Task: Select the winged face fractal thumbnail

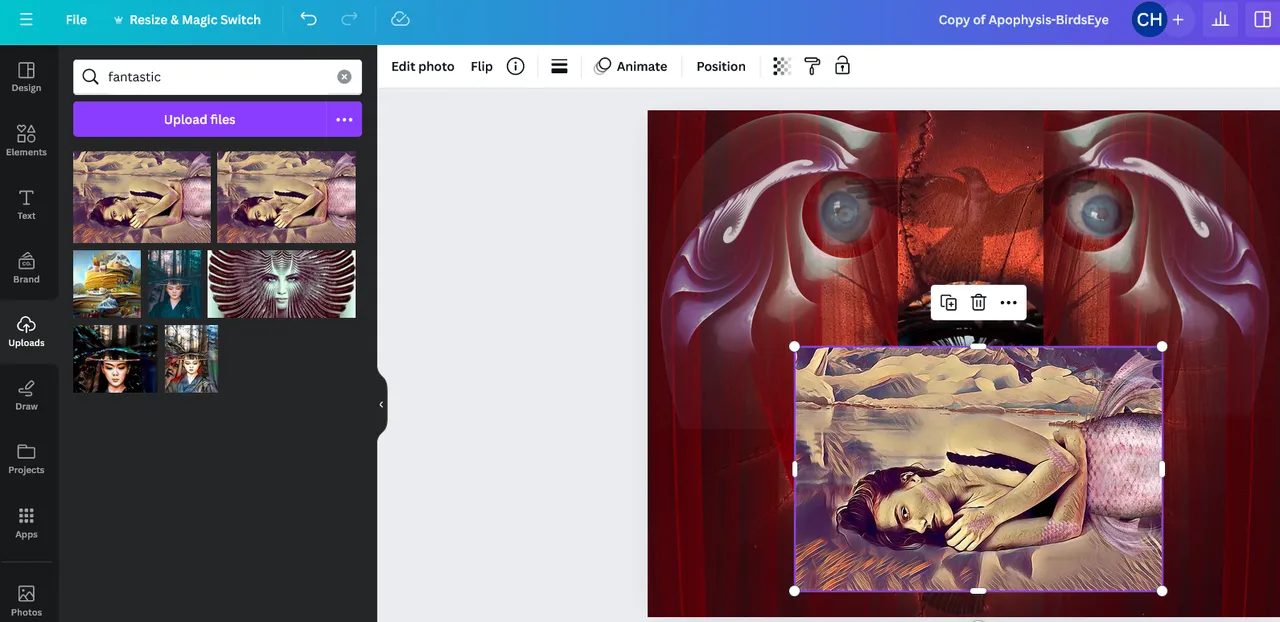Action: [x=282, y=284]
